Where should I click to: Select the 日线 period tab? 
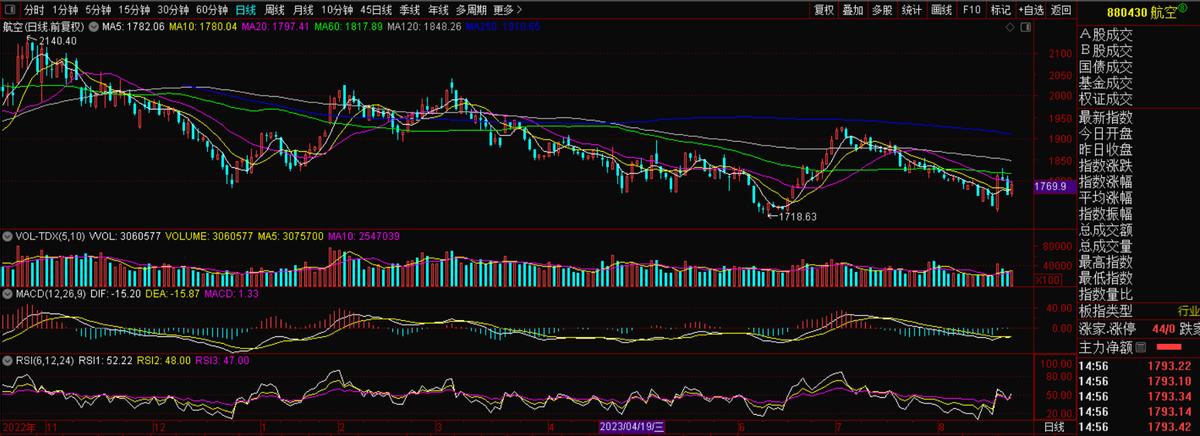[x=246, y=9]
